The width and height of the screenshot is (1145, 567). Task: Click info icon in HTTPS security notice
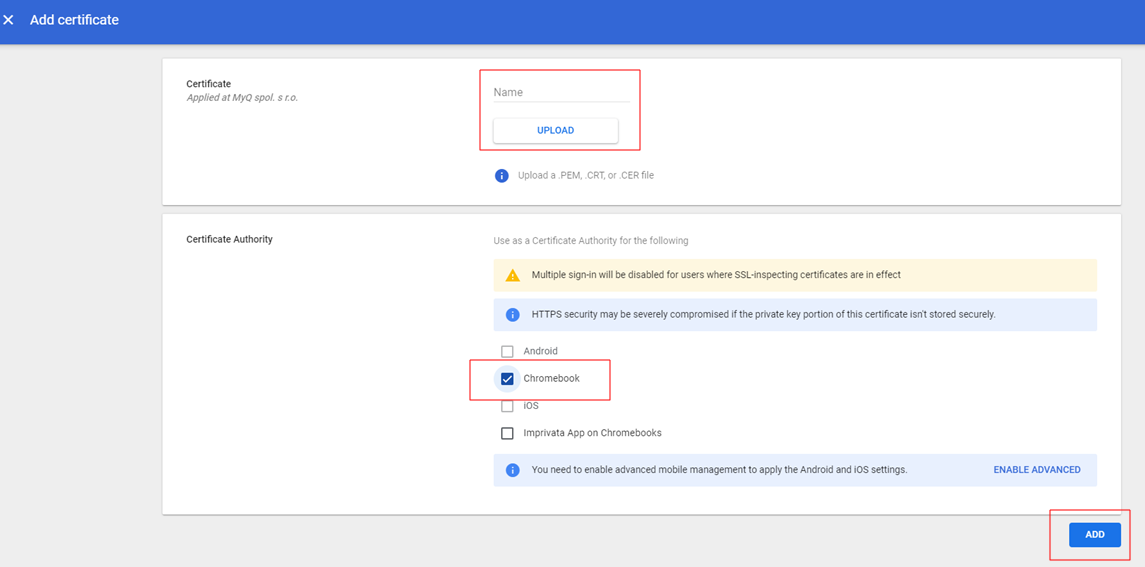point(512,315)
